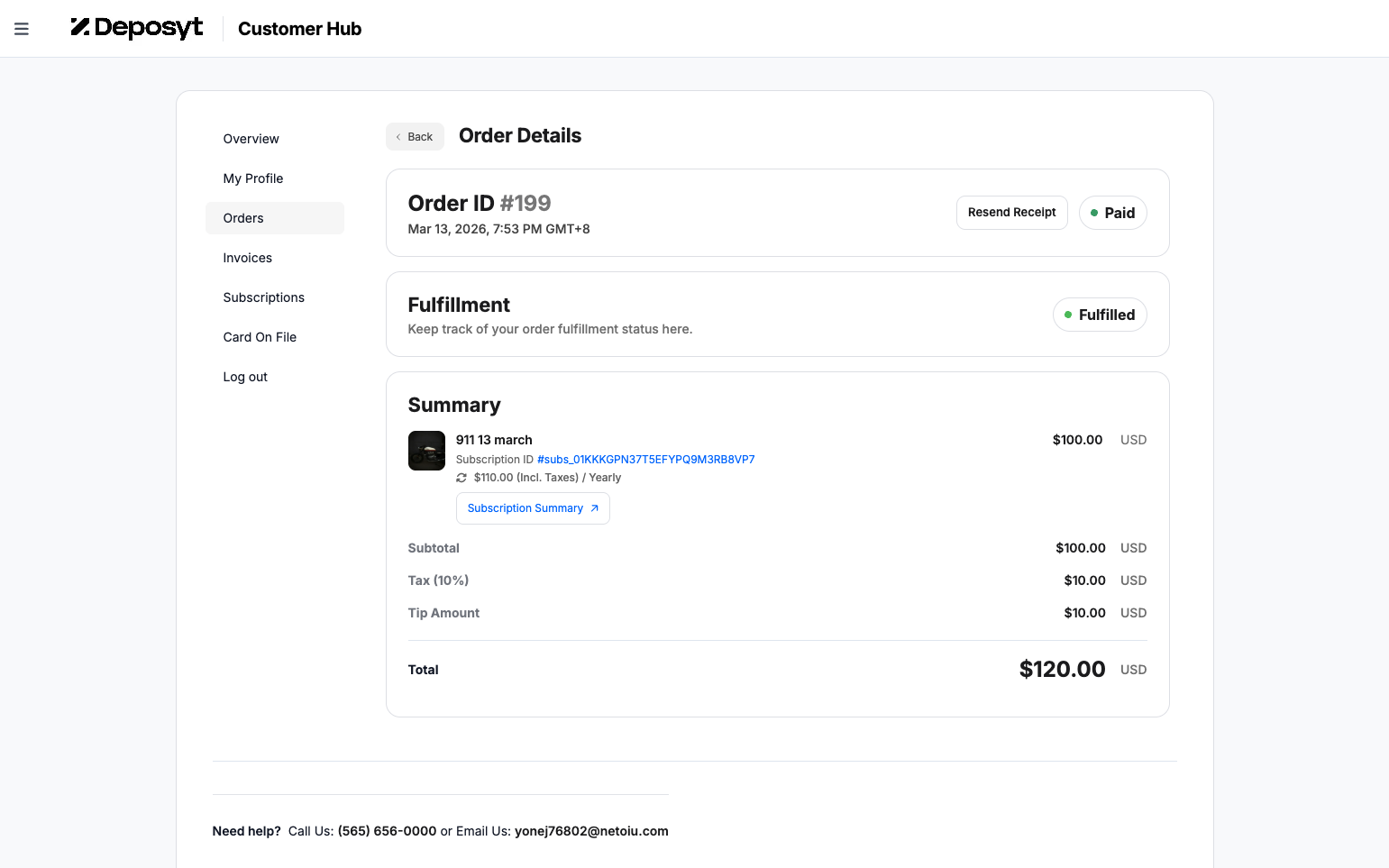
Task: Click the $110.00 (Incl. Taxes) / Yearly text
Action: click(547, 478)
